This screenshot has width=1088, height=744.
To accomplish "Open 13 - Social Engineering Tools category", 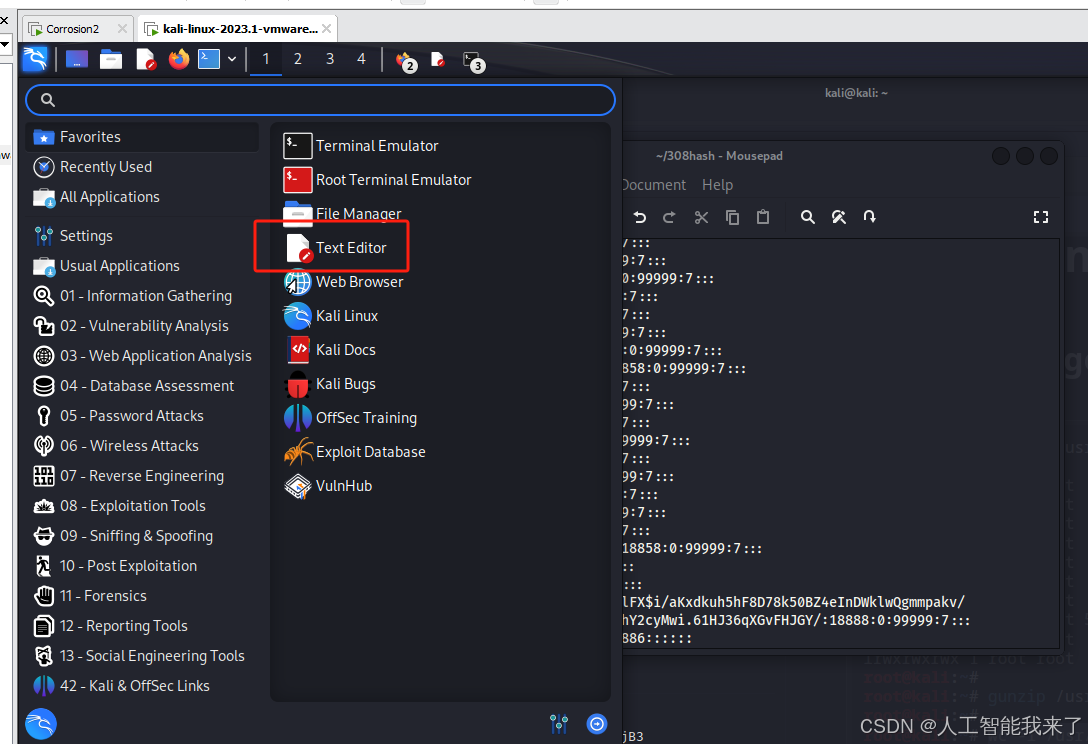I will pyautogui.click(x=142, y=656).
